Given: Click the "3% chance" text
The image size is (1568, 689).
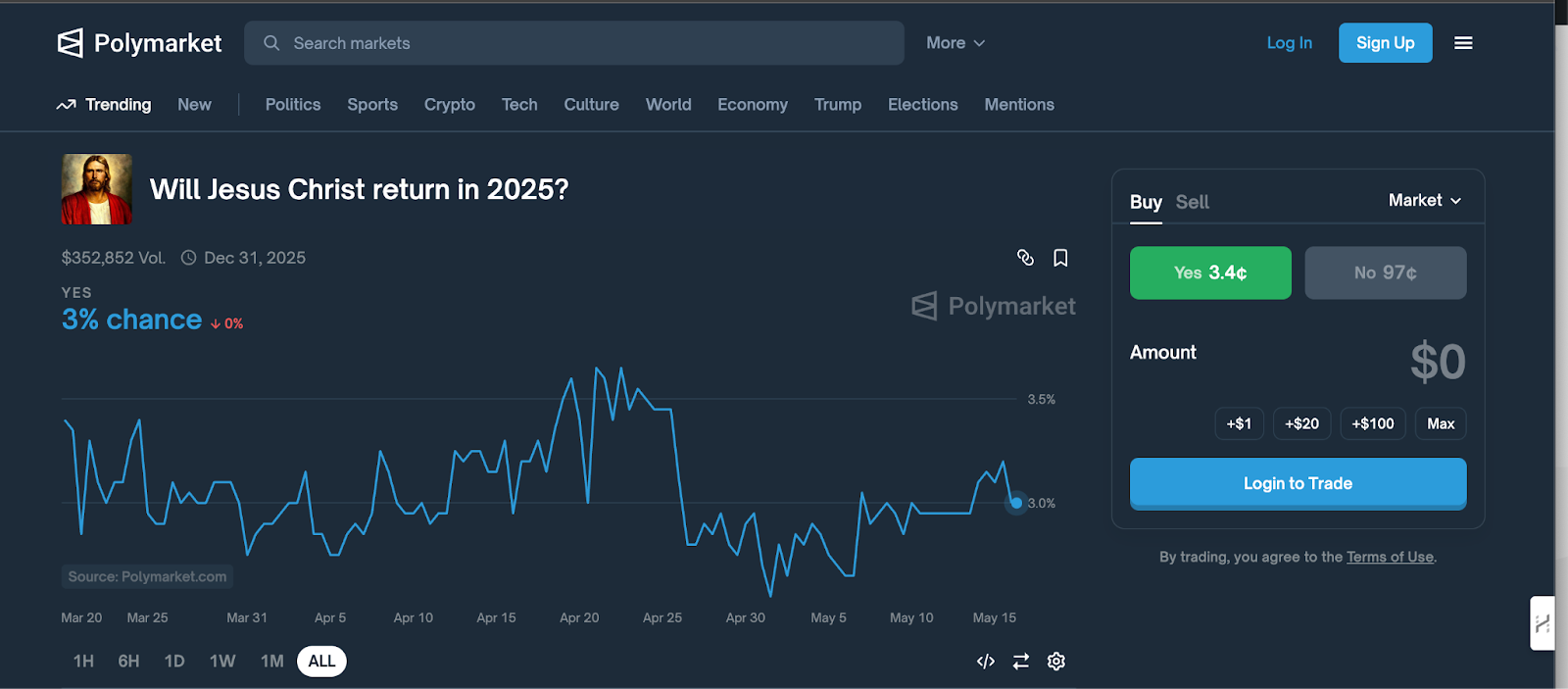Looking at the screenshot, I should [131, 320].
